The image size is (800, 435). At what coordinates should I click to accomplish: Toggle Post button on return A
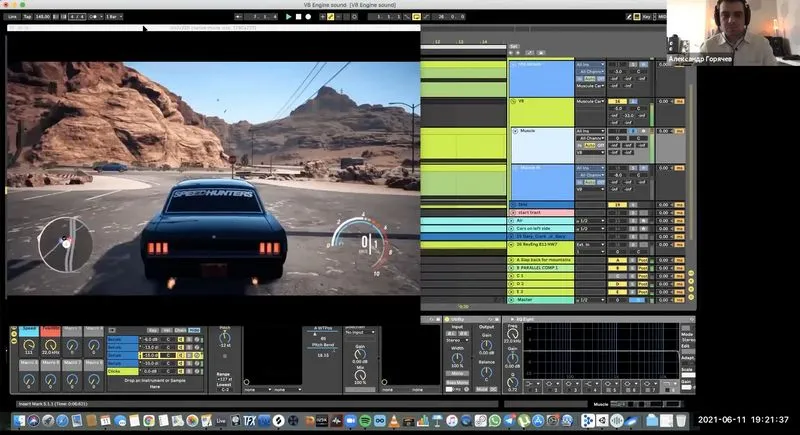643,260
